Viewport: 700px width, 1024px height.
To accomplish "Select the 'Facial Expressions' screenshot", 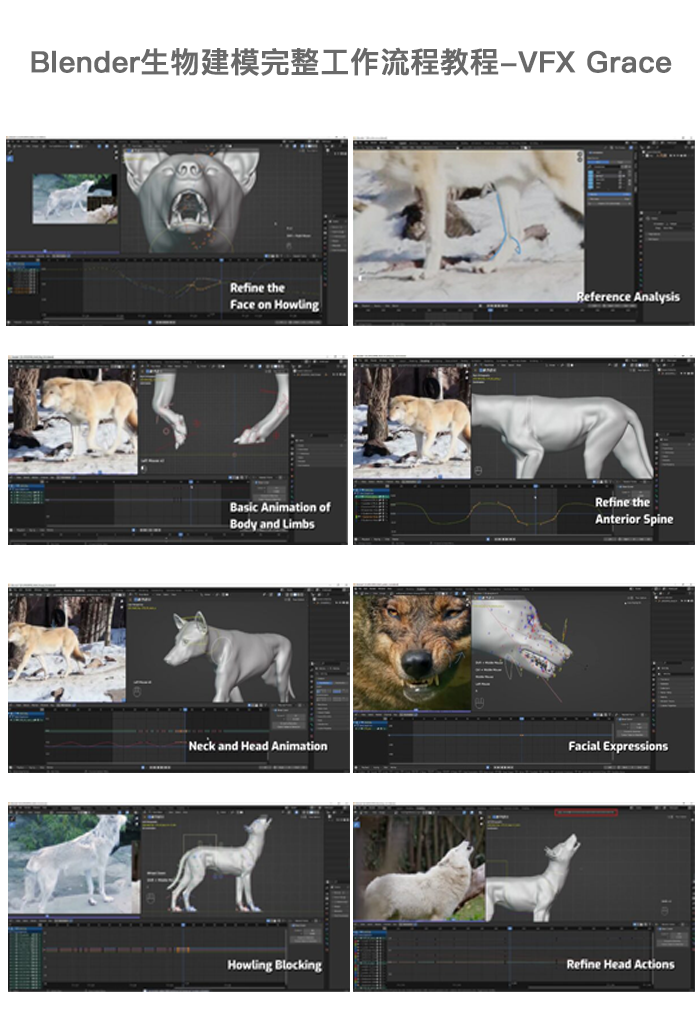I will 524,679.
